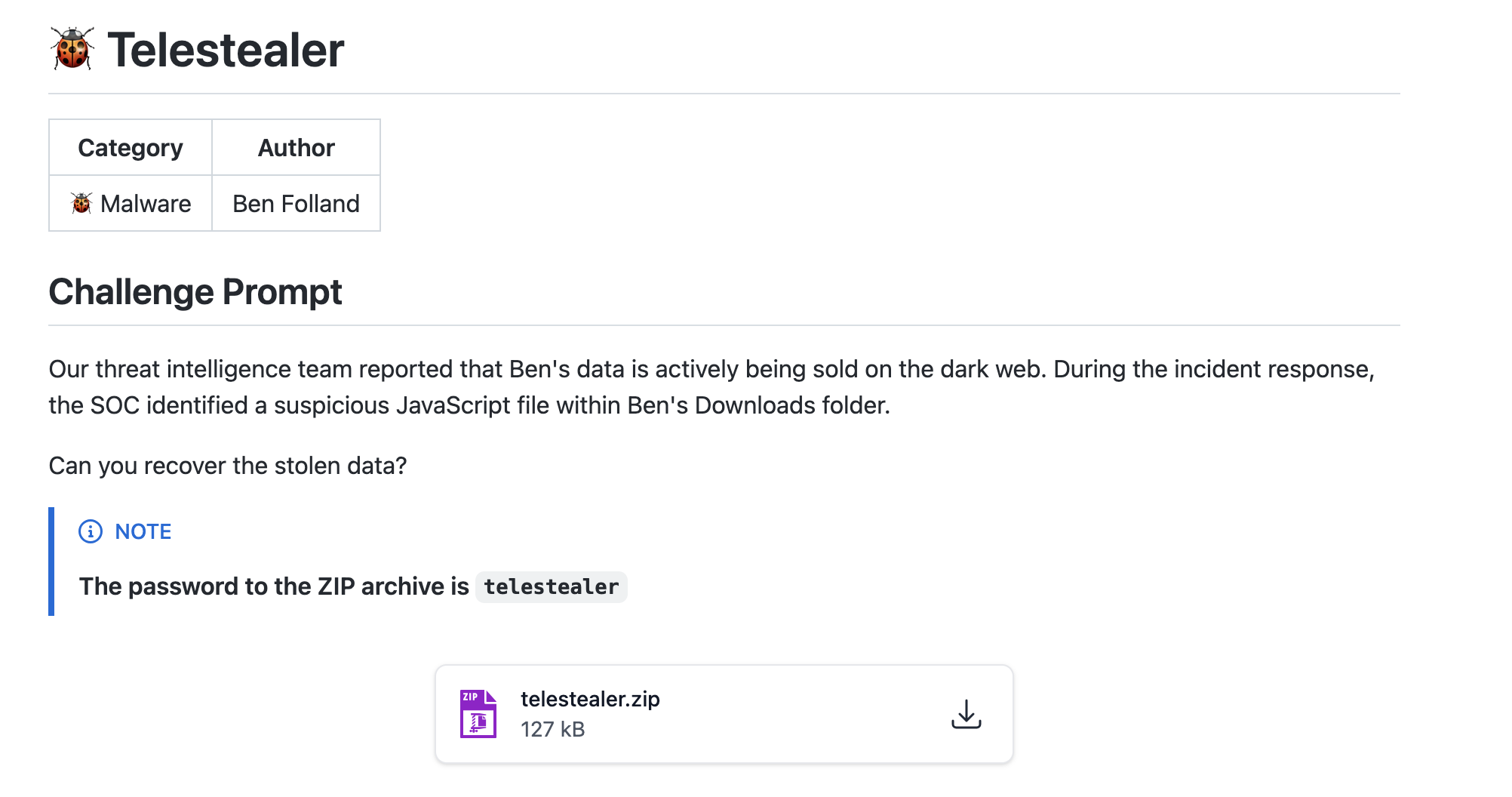Click the ladybug icon in the Malware cell

click(x=81, y=203)
